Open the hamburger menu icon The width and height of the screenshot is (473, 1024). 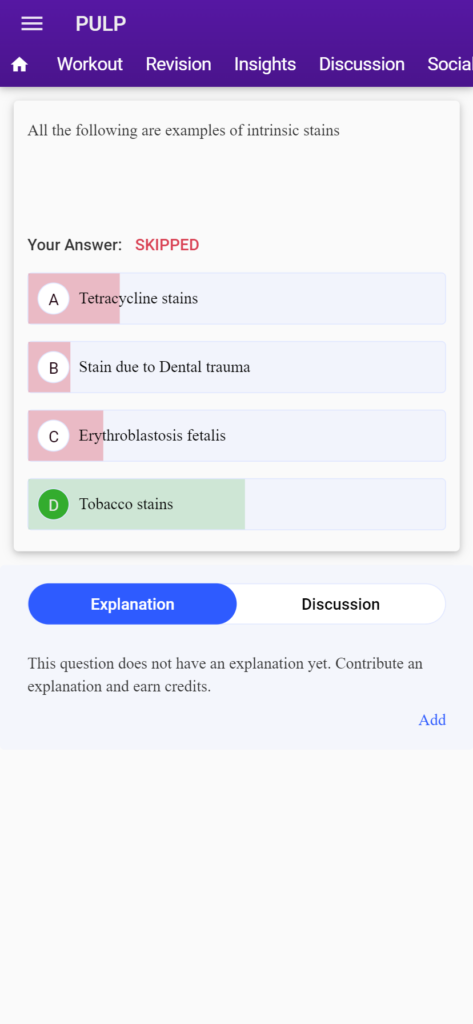click(x=32, y=24)
